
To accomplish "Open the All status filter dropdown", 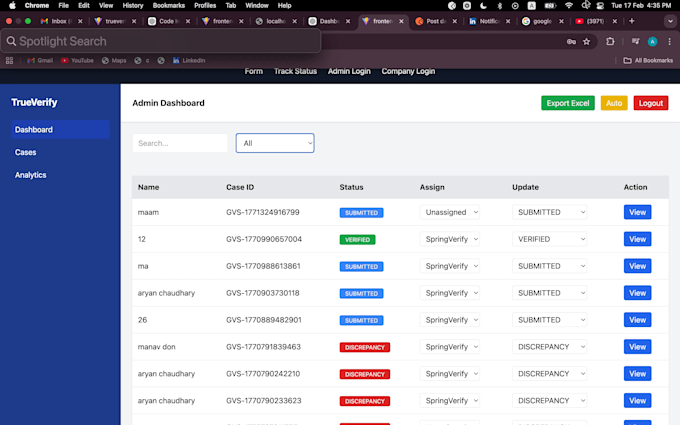I will [x=275, y=143].
